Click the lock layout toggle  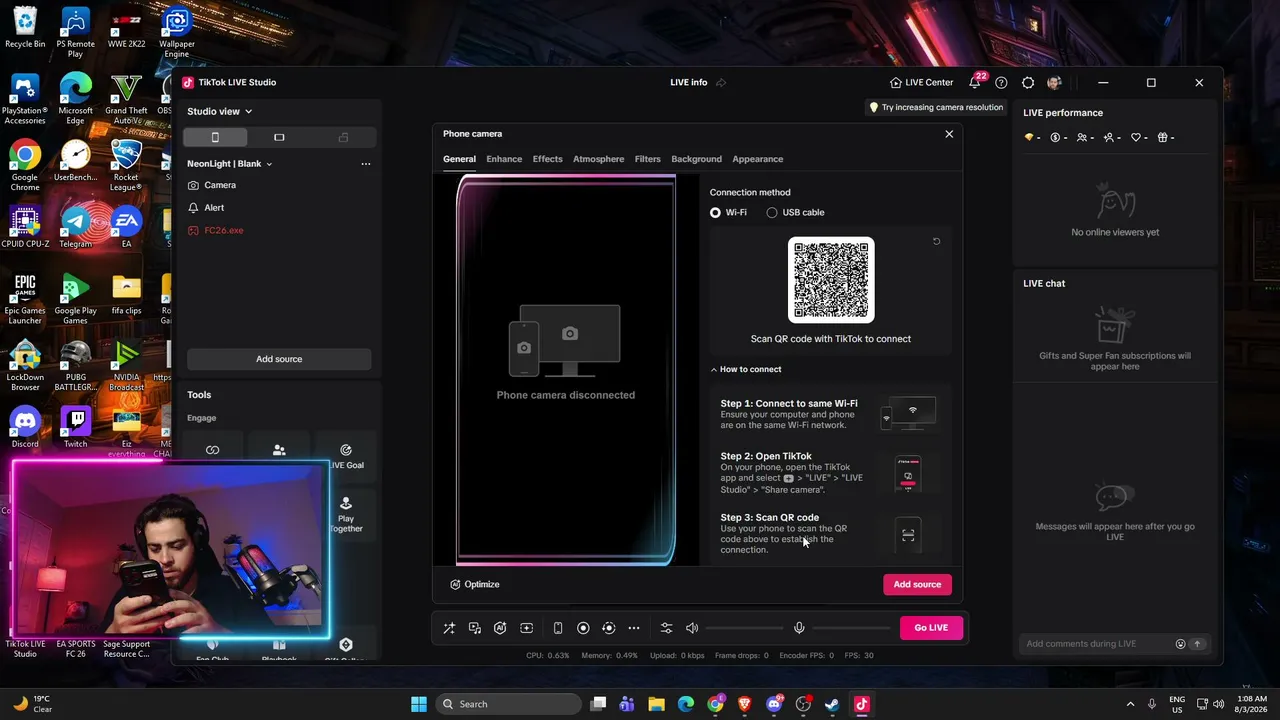click(343, 137)
